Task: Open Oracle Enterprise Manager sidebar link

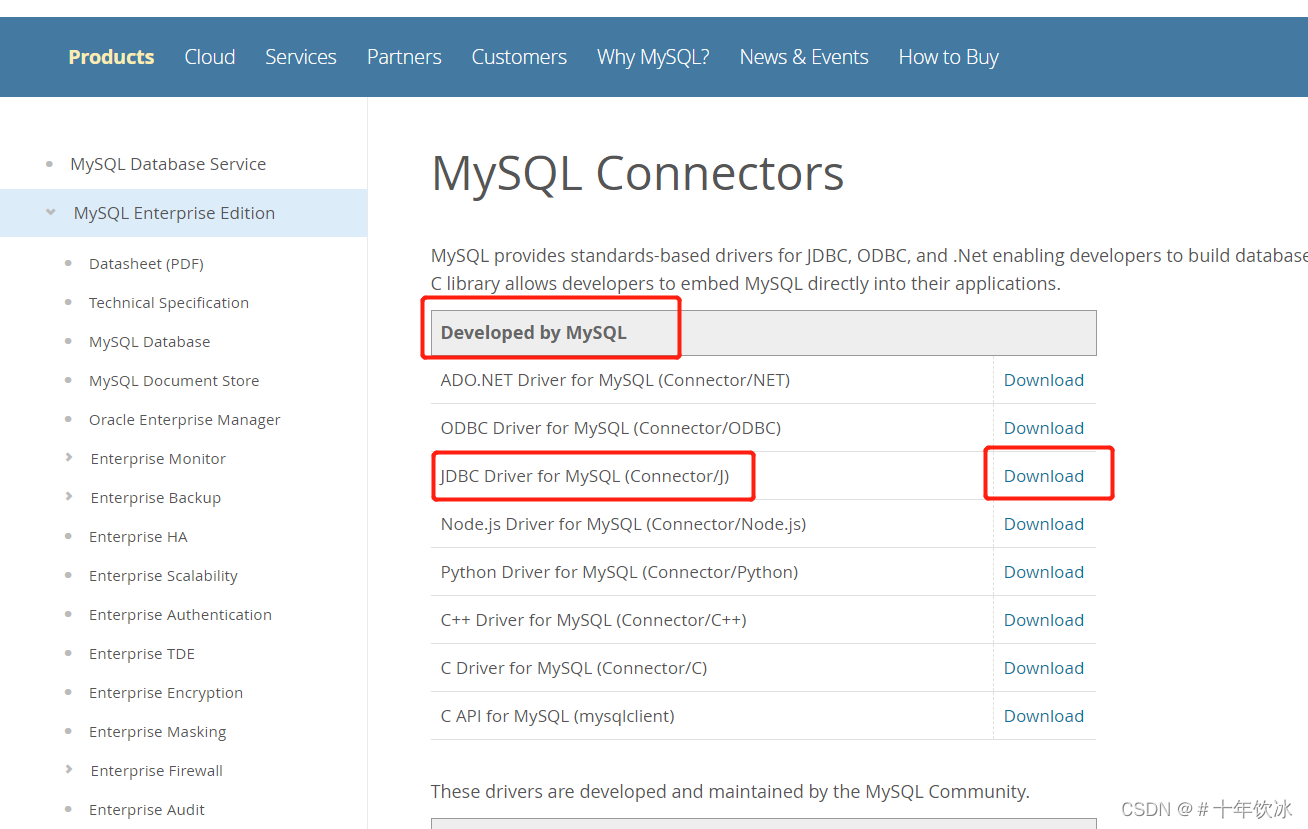Action: pyautogui.click(x=185, y=420)
